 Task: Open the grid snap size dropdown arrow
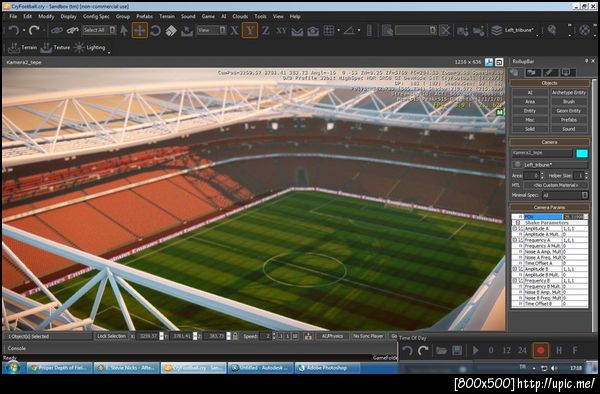pyautogui.click(x=338, y=30)
